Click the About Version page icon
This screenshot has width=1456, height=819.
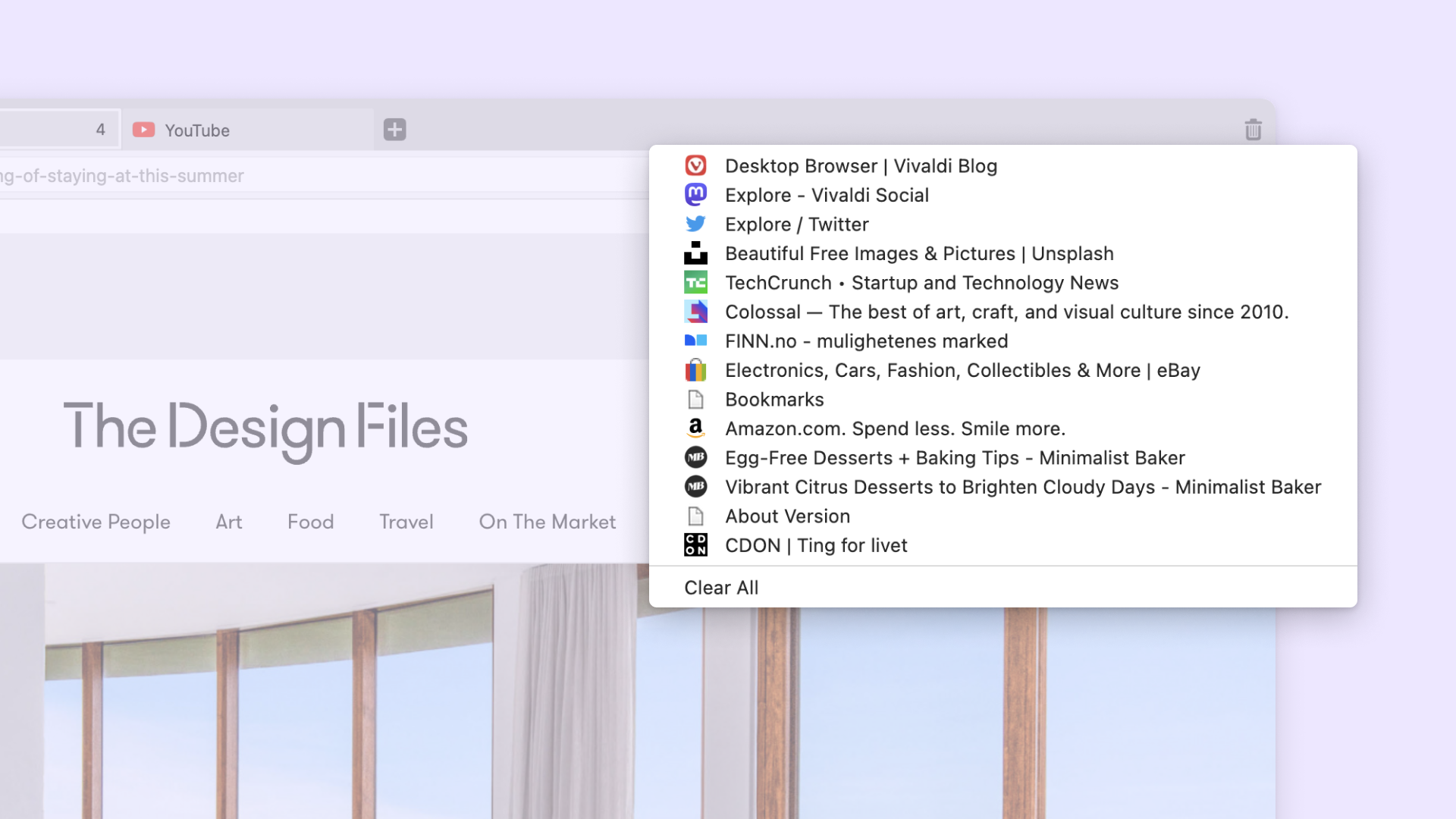[x=695, y=516]
